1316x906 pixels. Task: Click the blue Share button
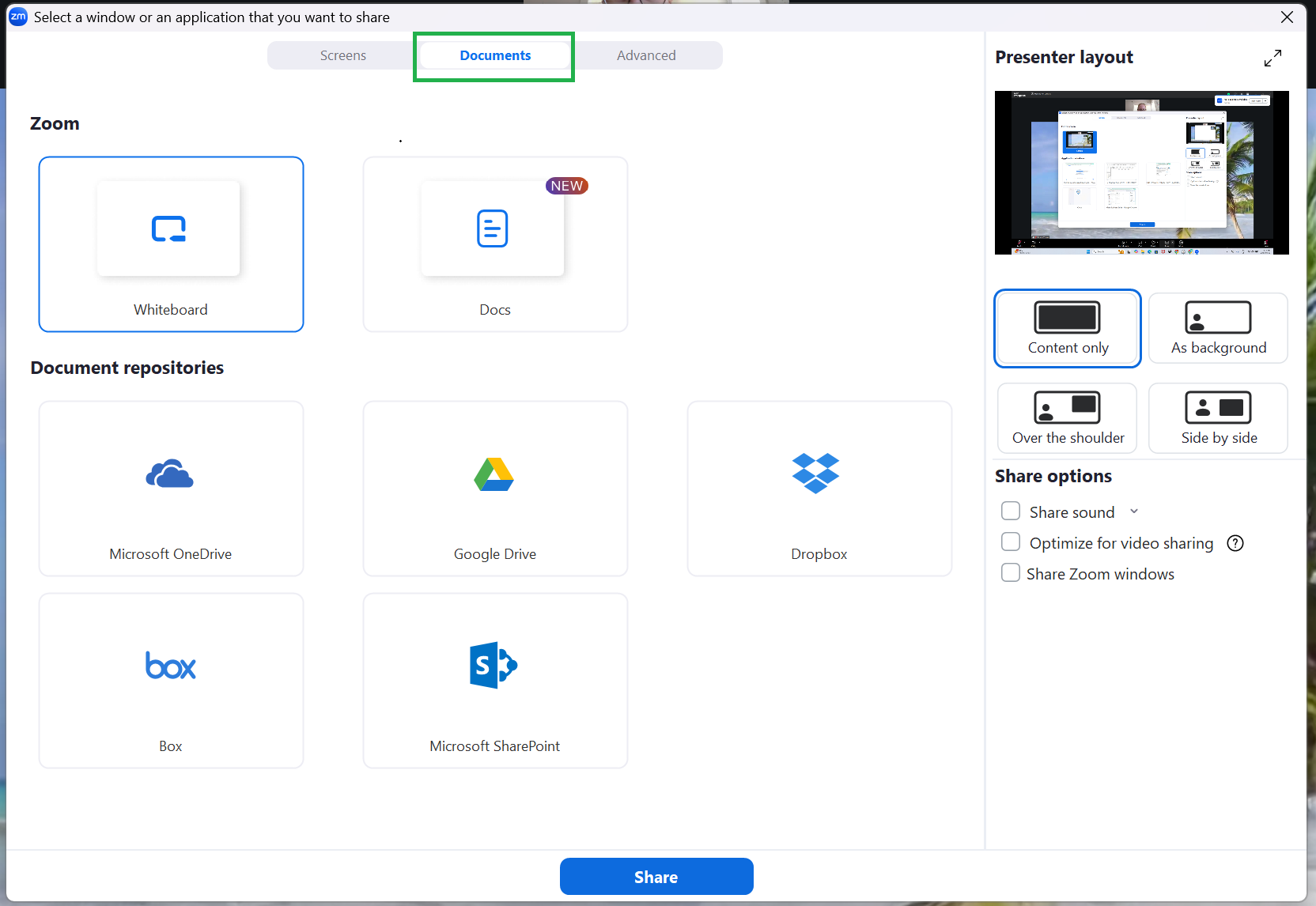pos(656,877)
